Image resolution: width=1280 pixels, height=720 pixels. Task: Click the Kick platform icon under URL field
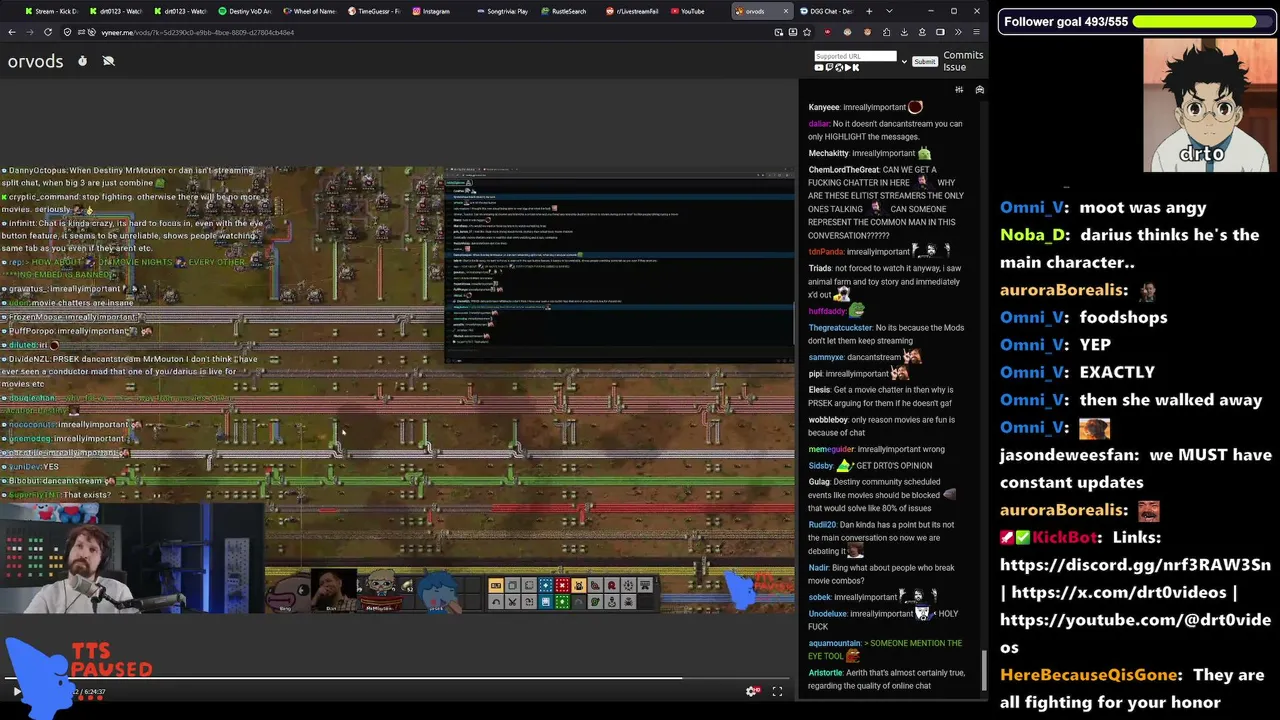coord(856,68)
